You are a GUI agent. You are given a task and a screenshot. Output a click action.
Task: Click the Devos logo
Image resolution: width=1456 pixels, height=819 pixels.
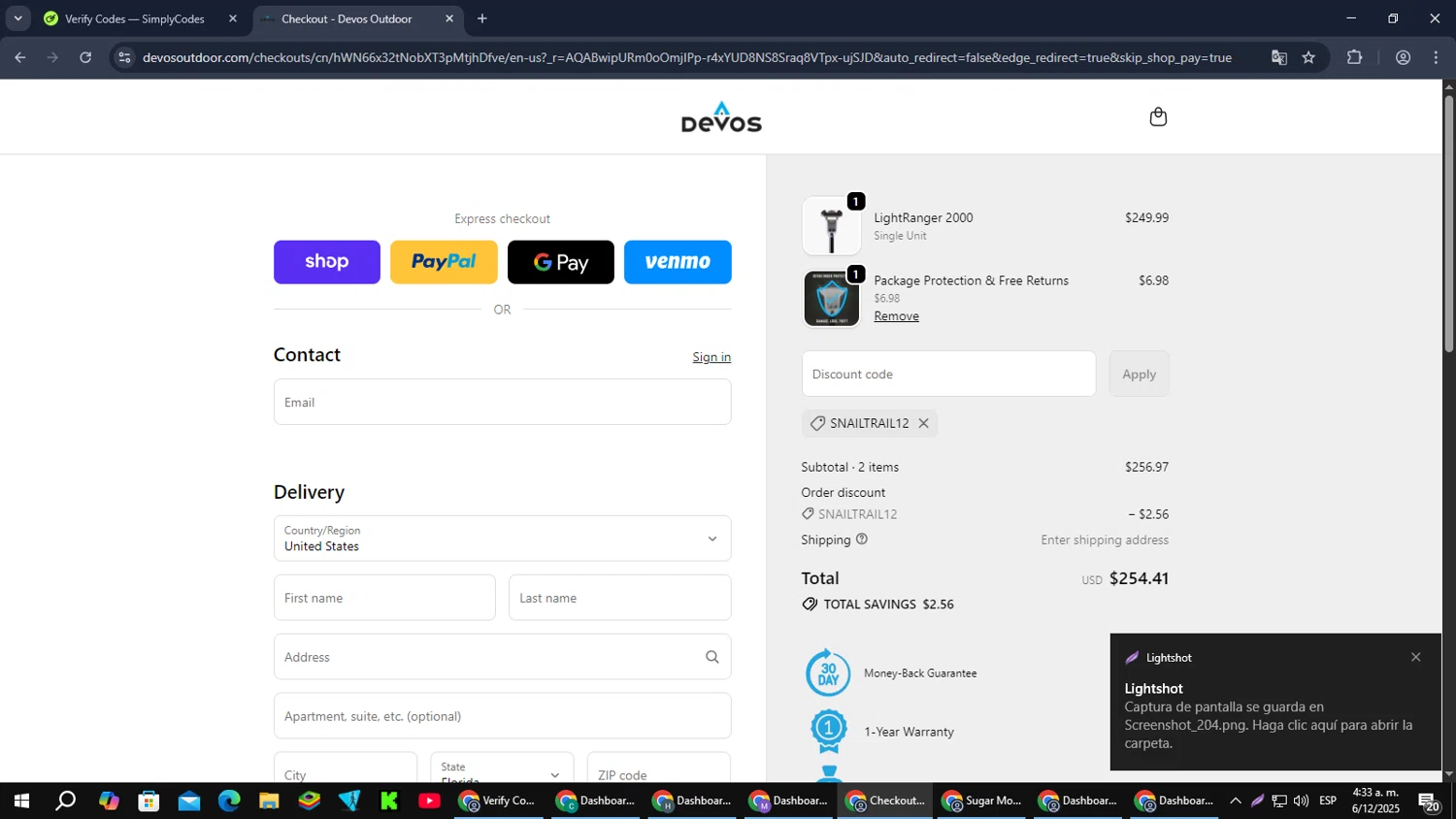click(x=721, y=116)
